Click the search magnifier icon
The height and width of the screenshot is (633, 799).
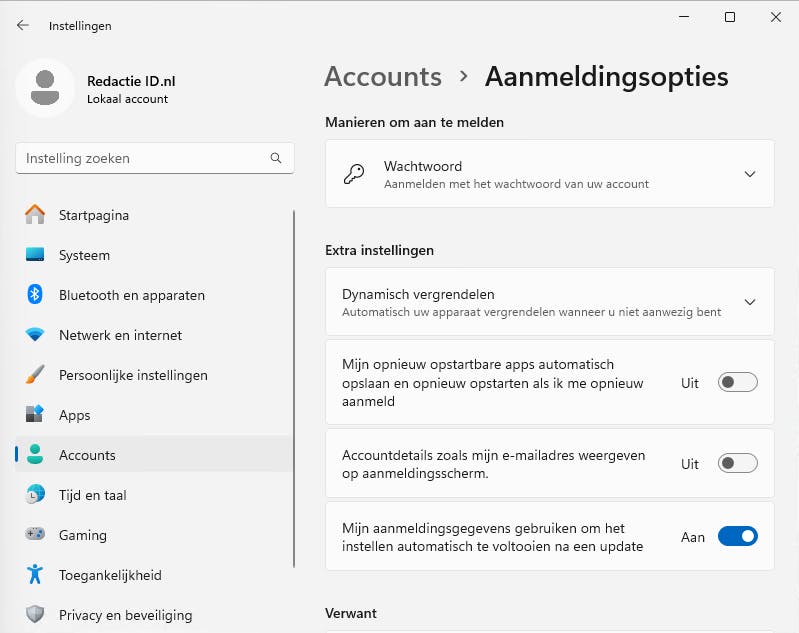pos(276,158)
